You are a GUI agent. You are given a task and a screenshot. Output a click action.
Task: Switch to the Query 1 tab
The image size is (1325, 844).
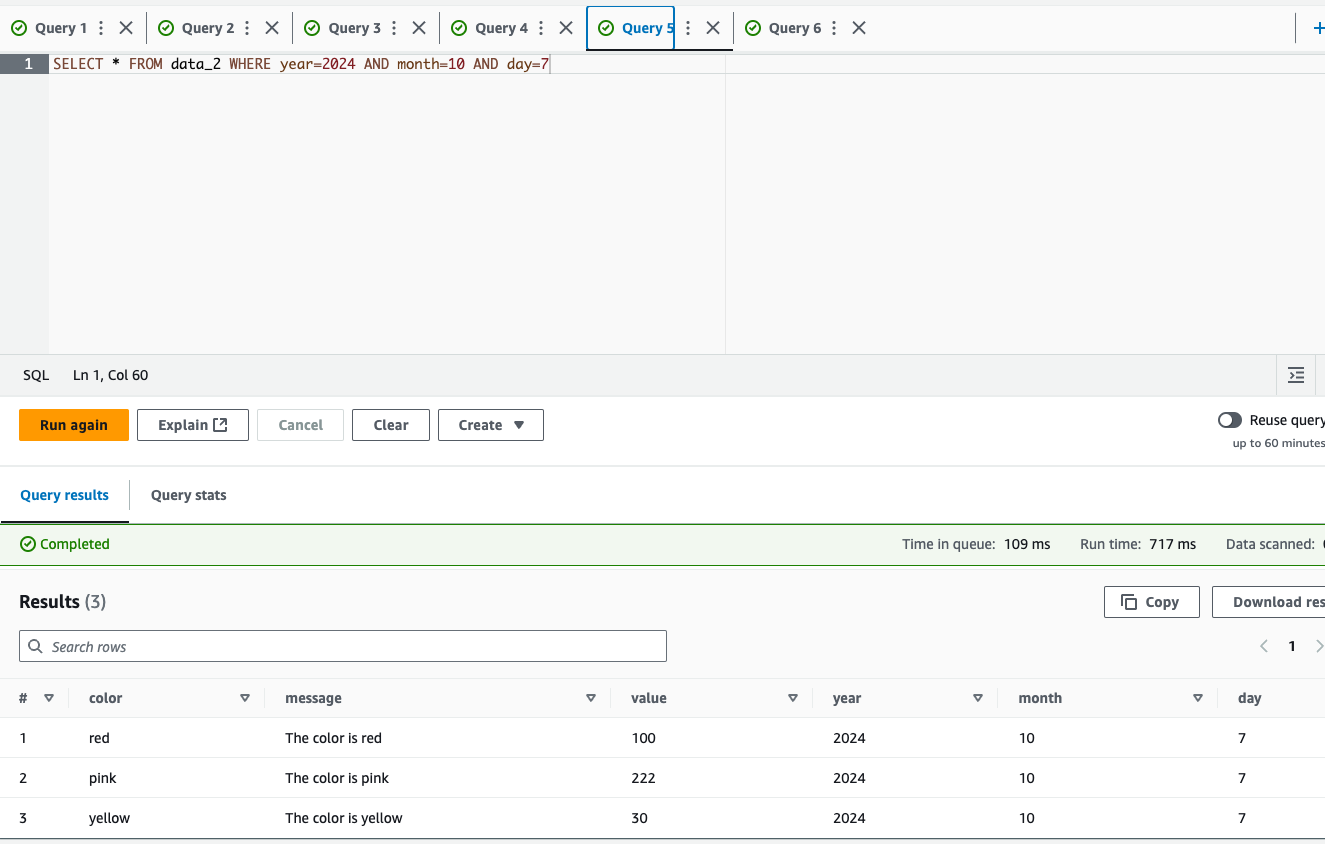tap(51, 28)
